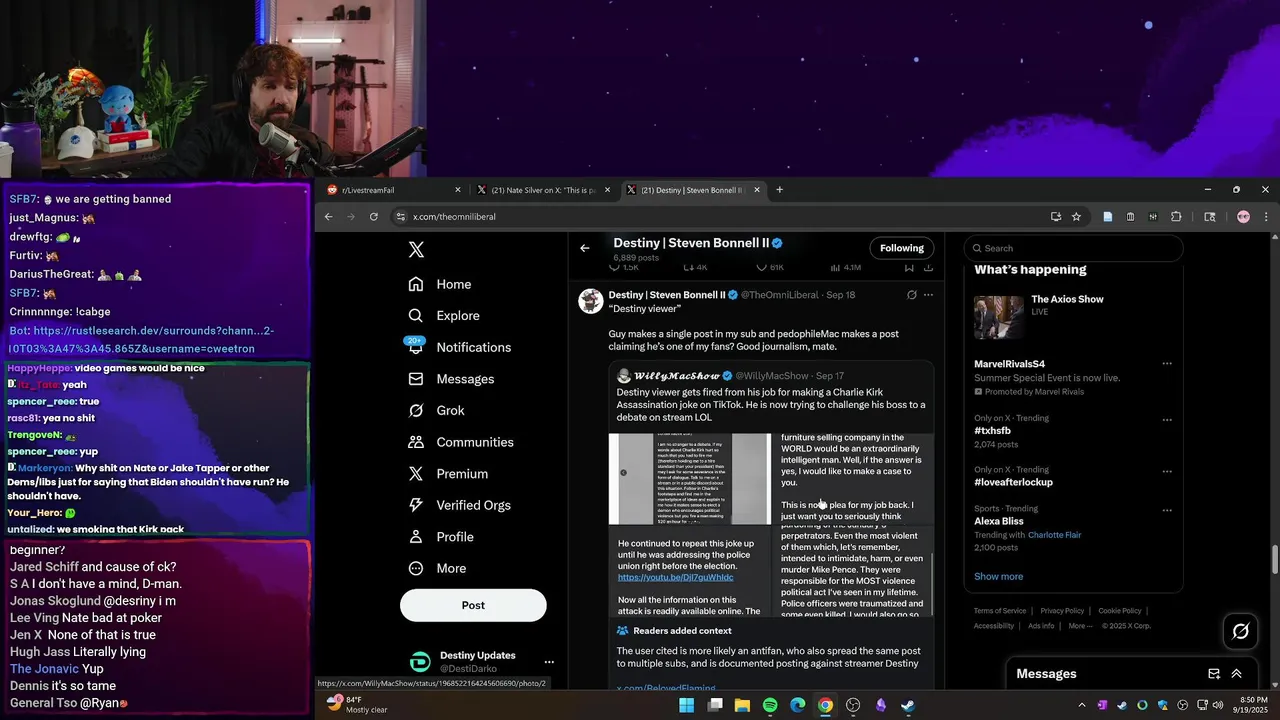Open the youtu.be link in quoted post
Viewport: 1280px width, 720px height.
pyautogui.click(x=675, y=577)
